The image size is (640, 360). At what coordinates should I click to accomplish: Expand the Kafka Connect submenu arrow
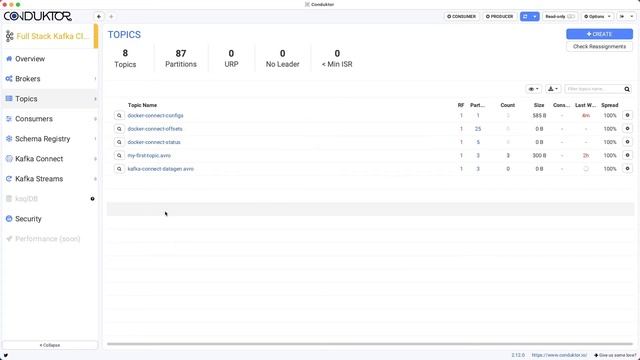[x=95, y=159]
